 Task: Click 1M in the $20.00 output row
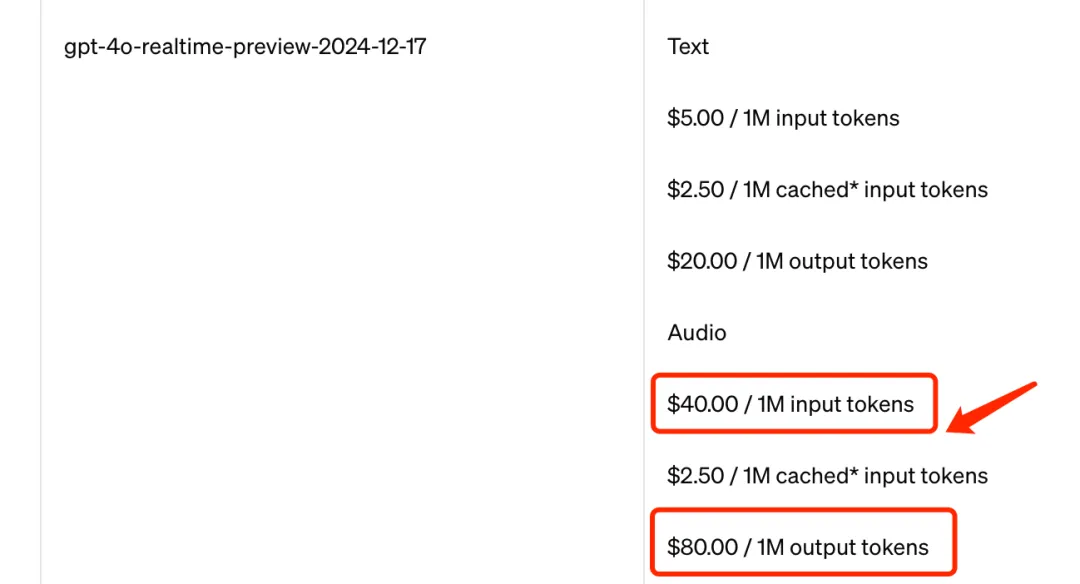pos(769,261)
